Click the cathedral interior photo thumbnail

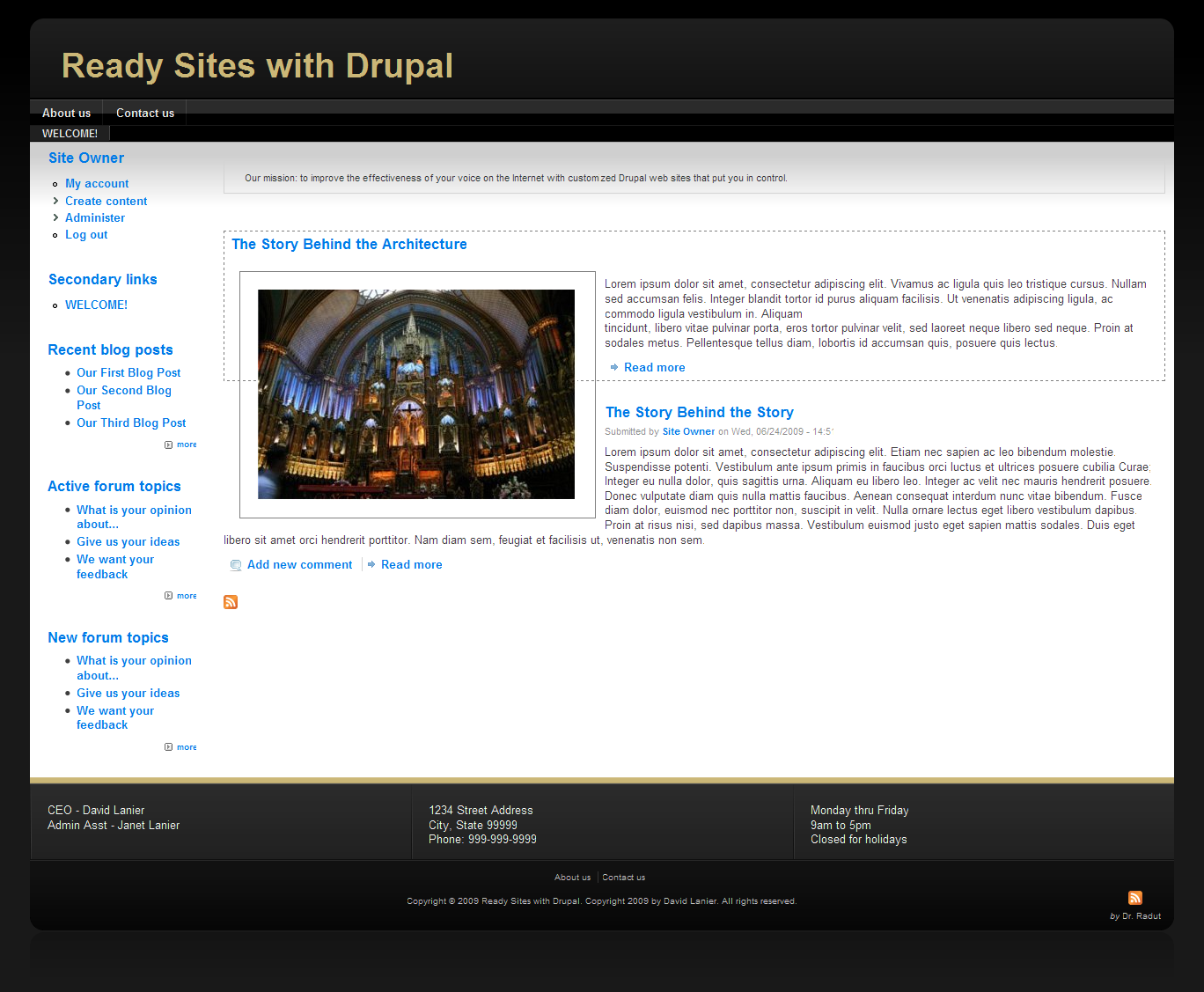pyautogui.click(x=416, y=394)
